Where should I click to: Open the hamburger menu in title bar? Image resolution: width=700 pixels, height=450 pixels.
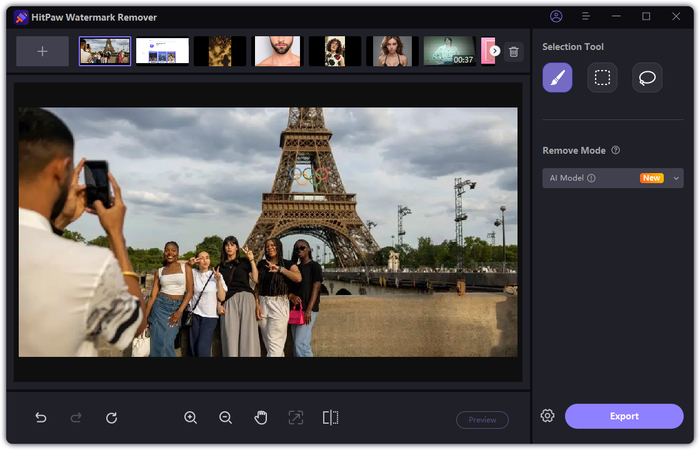pos(586,17)
